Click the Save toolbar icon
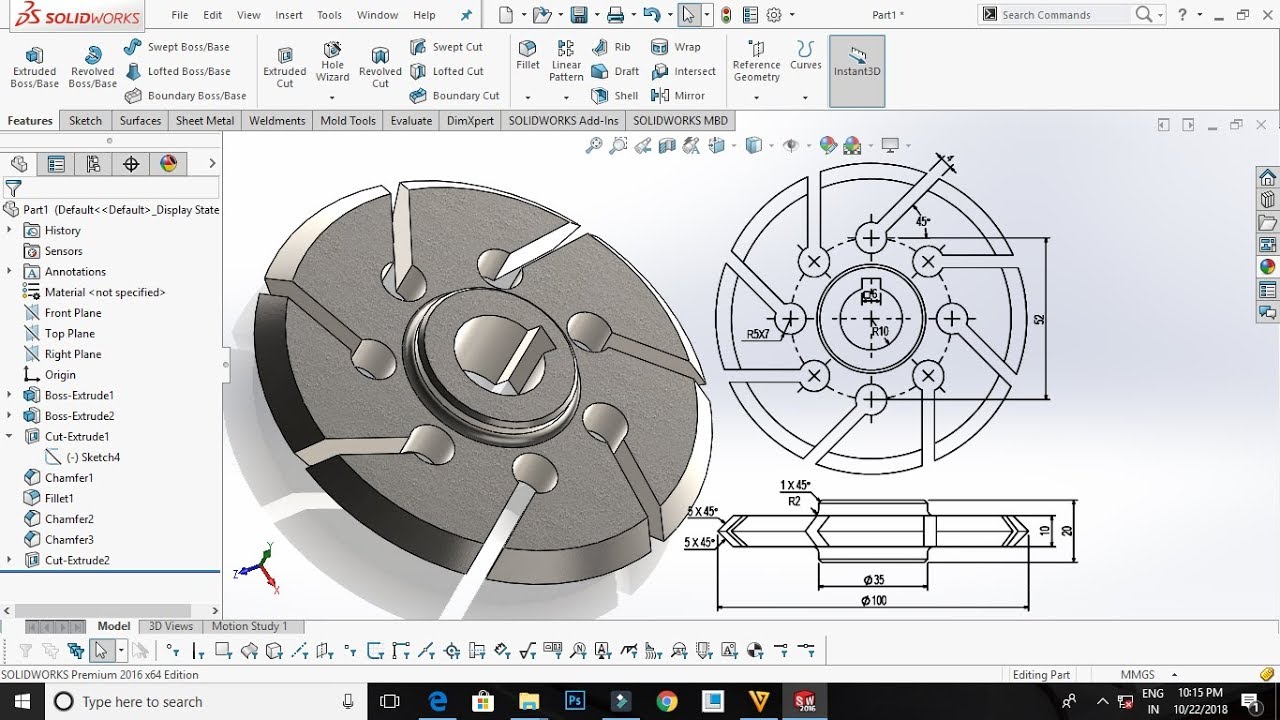This screenshot has width=1280, height=720. (578, 15)
